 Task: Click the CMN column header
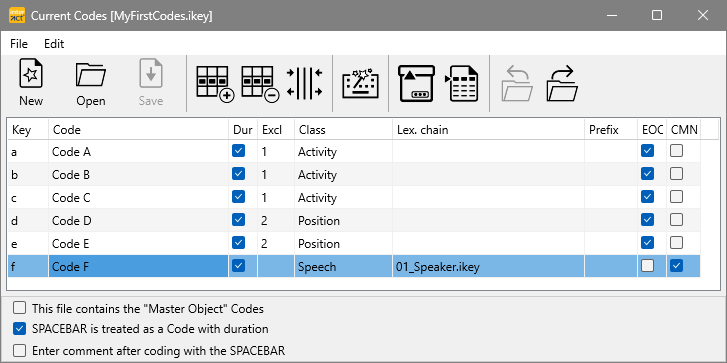tap(684, 130)
